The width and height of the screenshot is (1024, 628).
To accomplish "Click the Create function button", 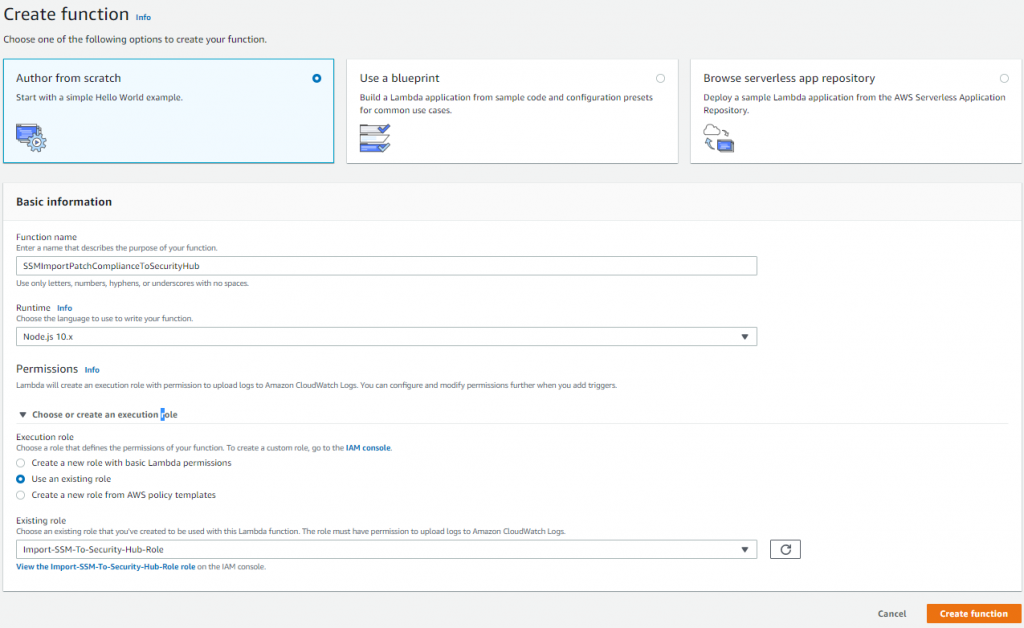I will [973, 613].
